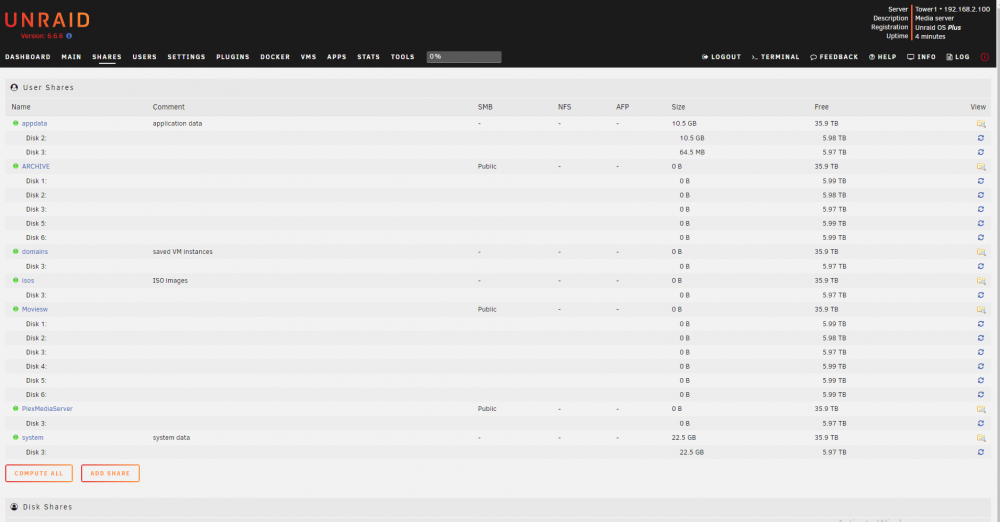Open the appdata share link

(34, 124)
